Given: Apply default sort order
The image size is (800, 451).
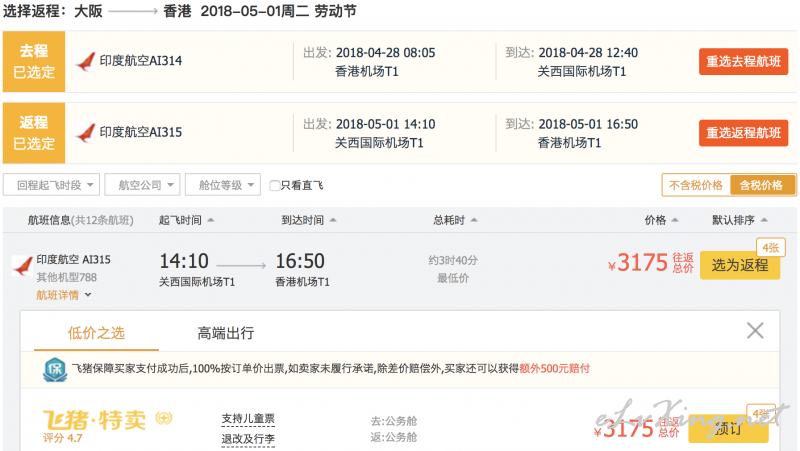Looking at the screenshot, I should click(x=740, y=220).
